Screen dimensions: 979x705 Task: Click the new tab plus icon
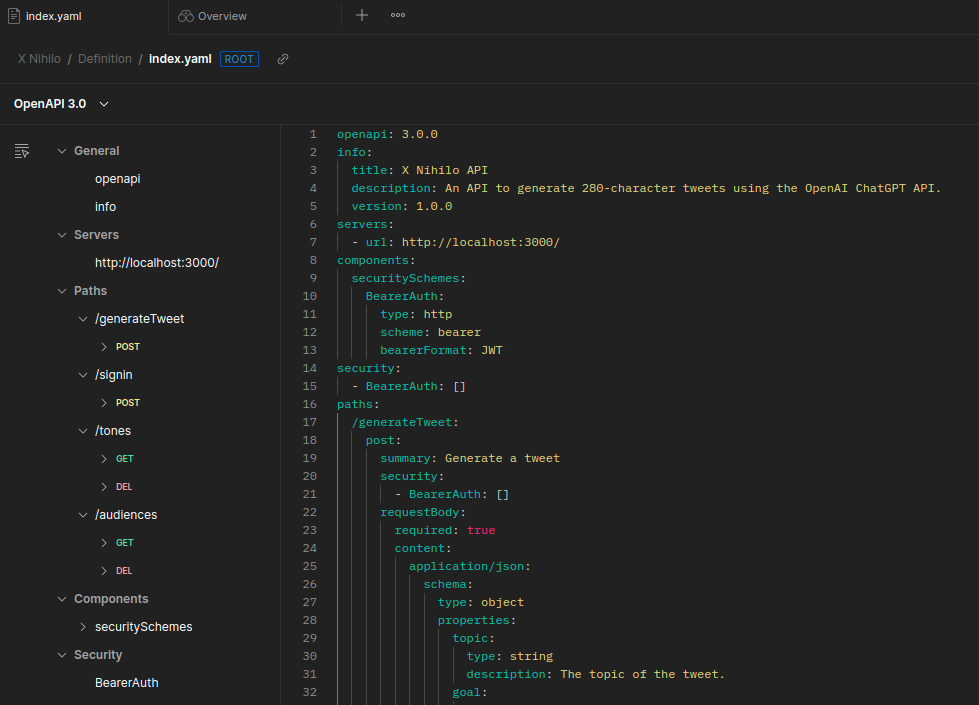(362, 15)
